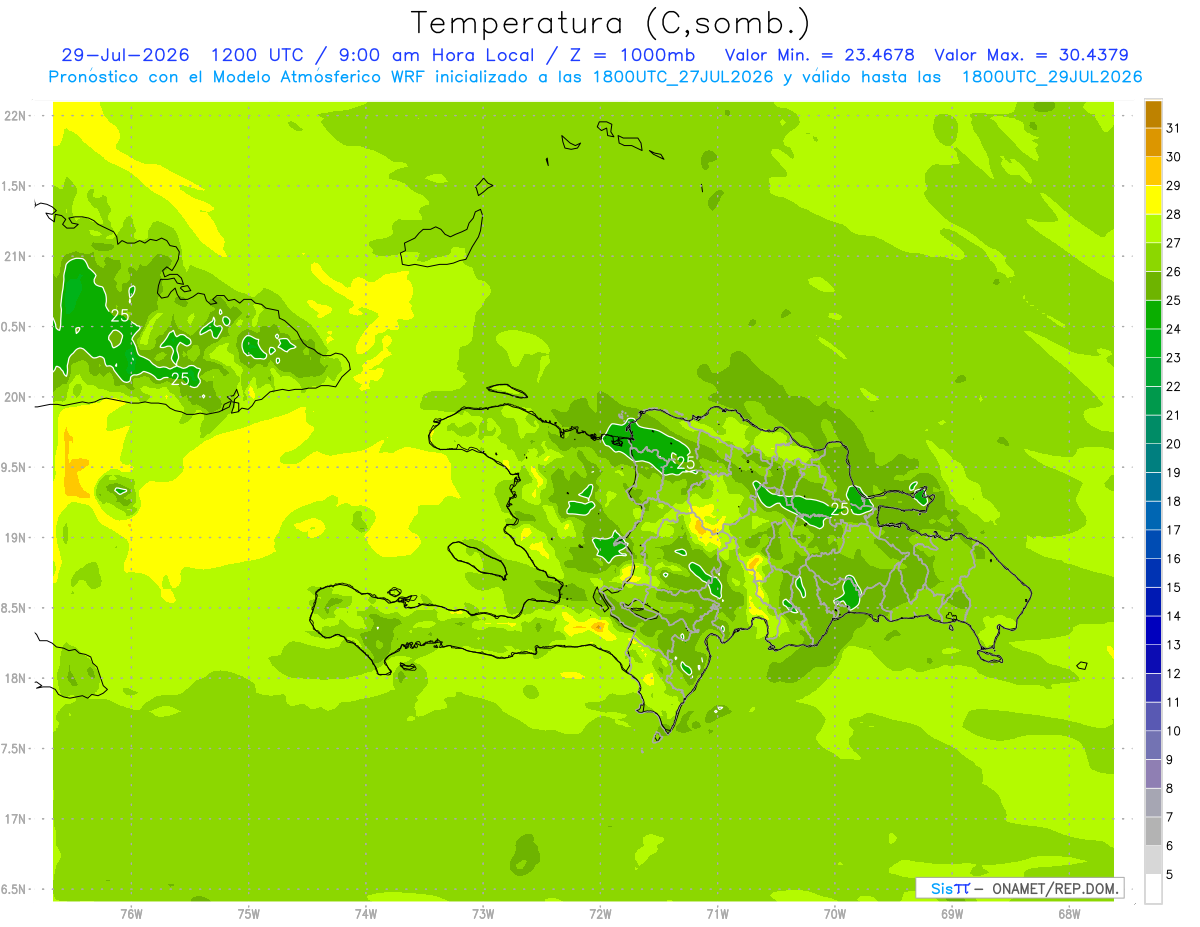Click legend value "31"
The width and height of the screenshot is (1200, 927).
[1174, 128]
